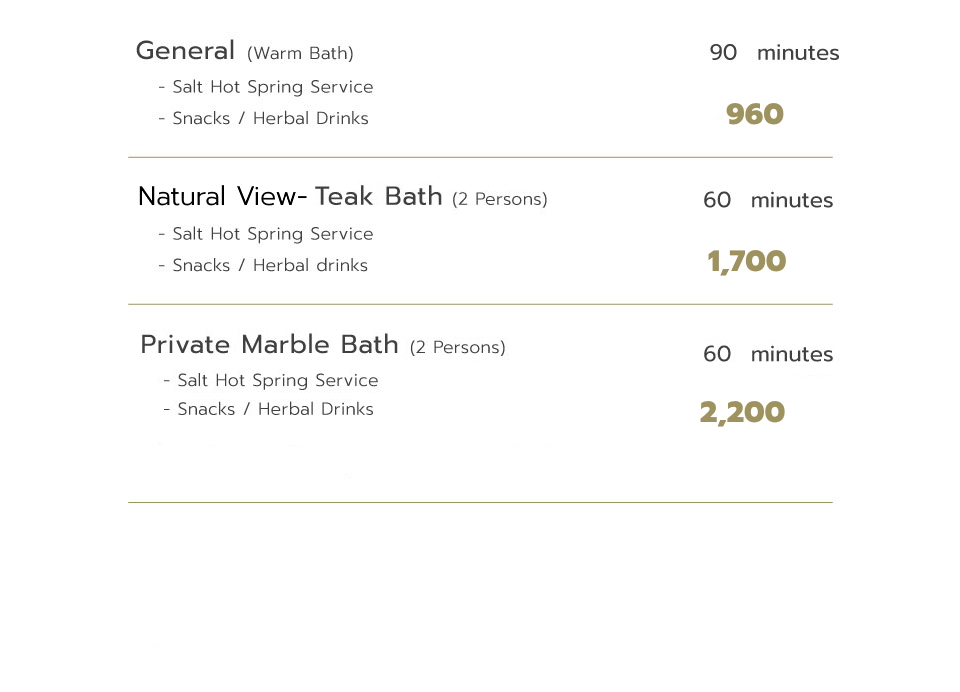
Task: Click Snacks / Herbal Drinks under Marble Bath
Action: point(268,409)
